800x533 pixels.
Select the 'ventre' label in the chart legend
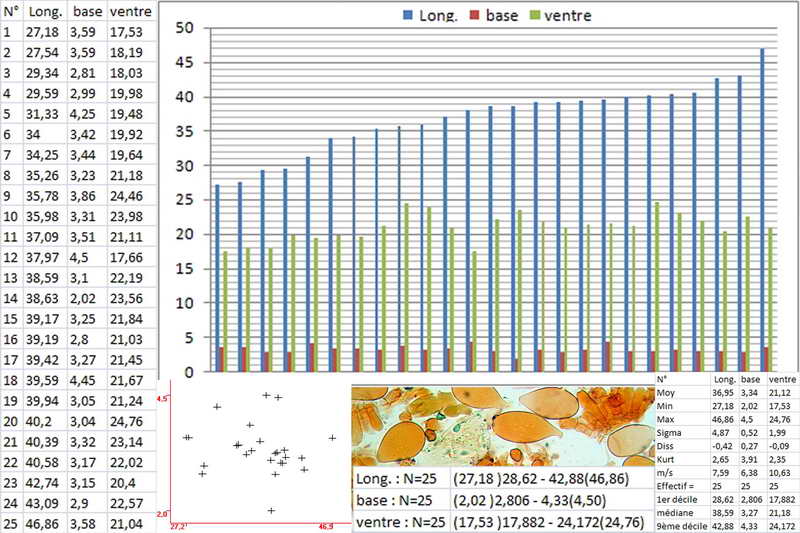[568, 16]
